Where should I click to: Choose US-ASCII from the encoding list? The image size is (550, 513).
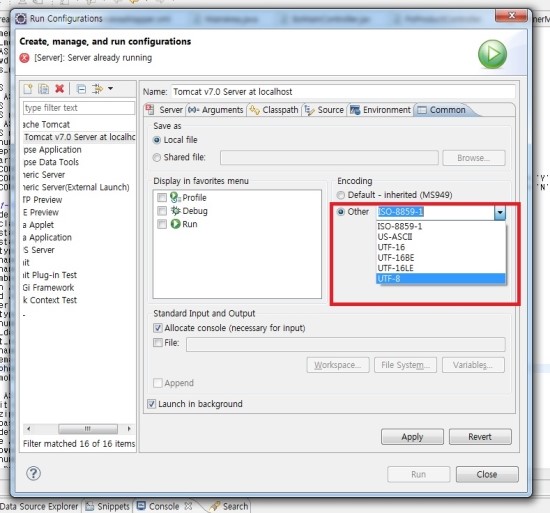point(441,237)
